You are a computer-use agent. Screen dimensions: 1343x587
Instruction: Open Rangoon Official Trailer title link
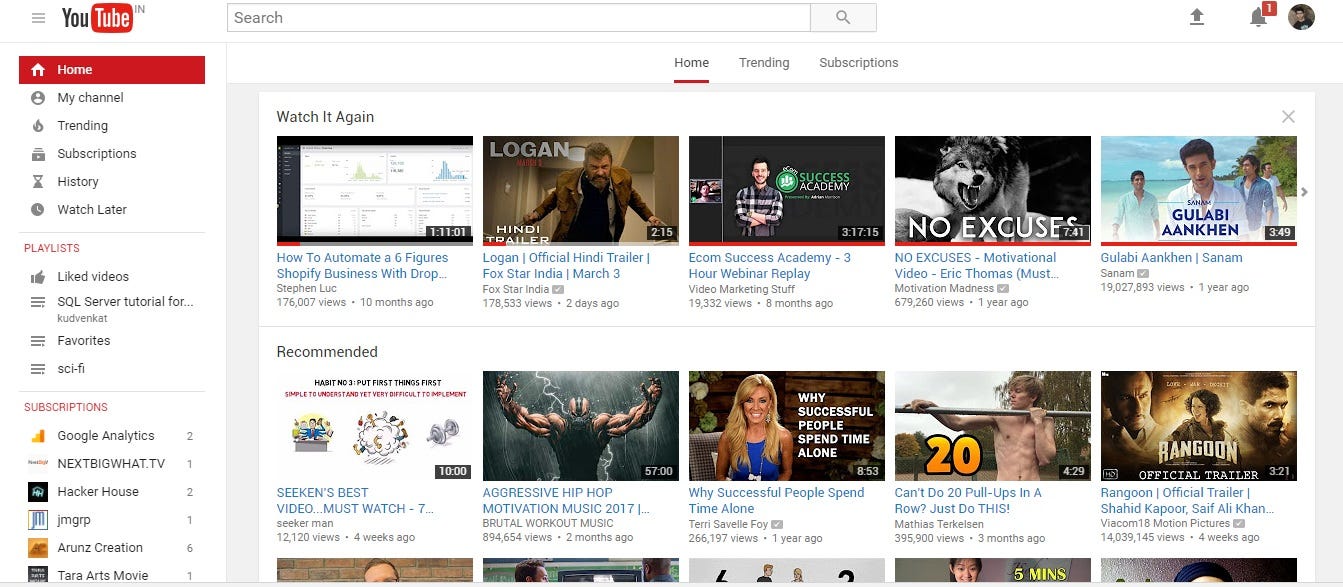coord(1188,501)
